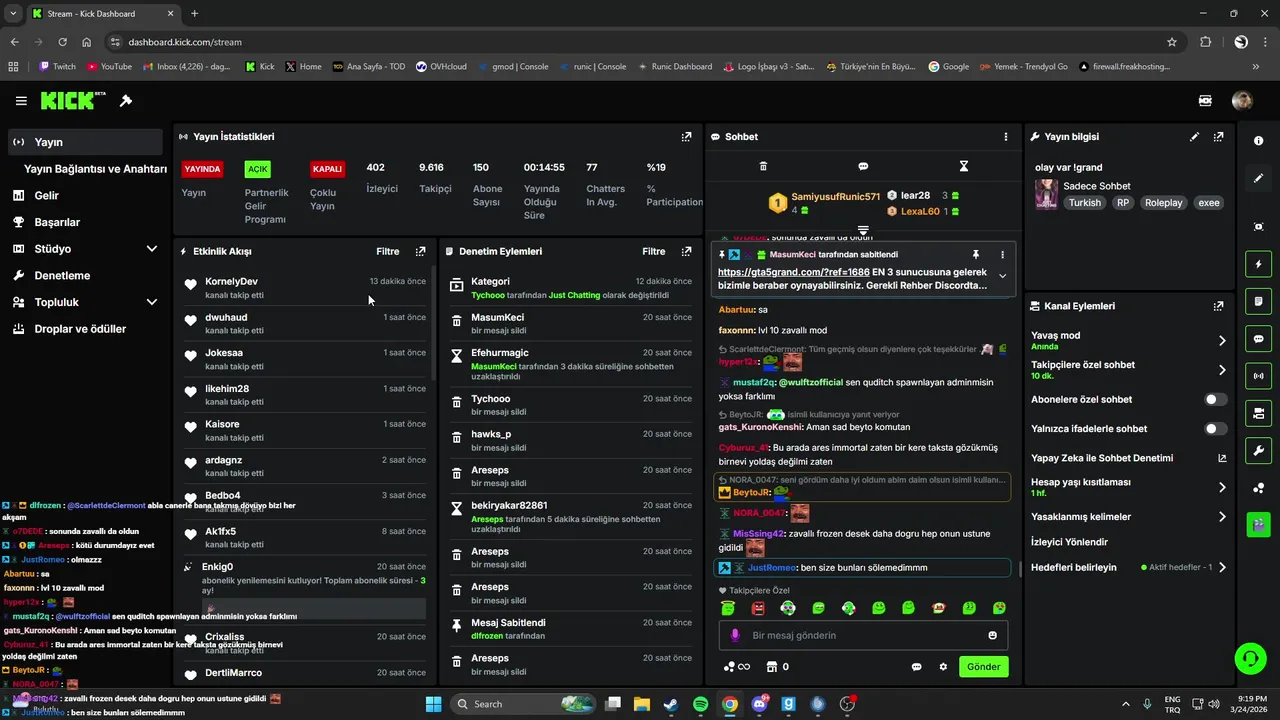Click the multistream icon in header top right
1280x720 pixels.
1205,101
